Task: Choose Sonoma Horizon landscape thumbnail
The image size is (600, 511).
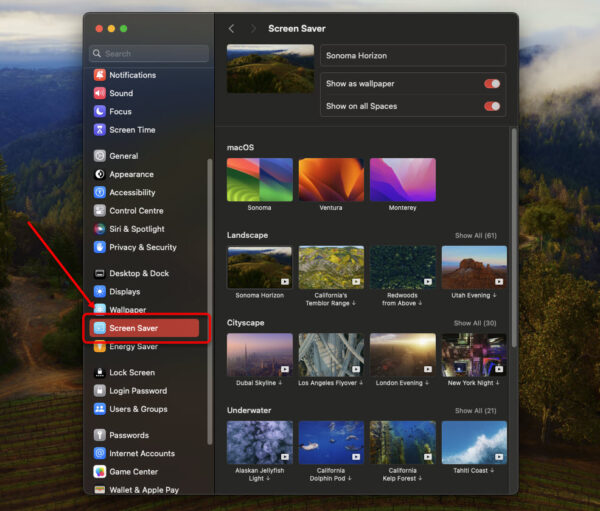Action: (260, 267)
